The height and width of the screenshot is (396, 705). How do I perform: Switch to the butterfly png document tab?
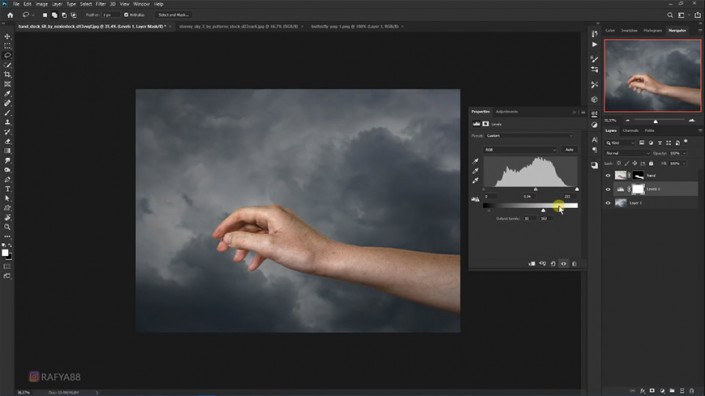[x=354, y=27]
